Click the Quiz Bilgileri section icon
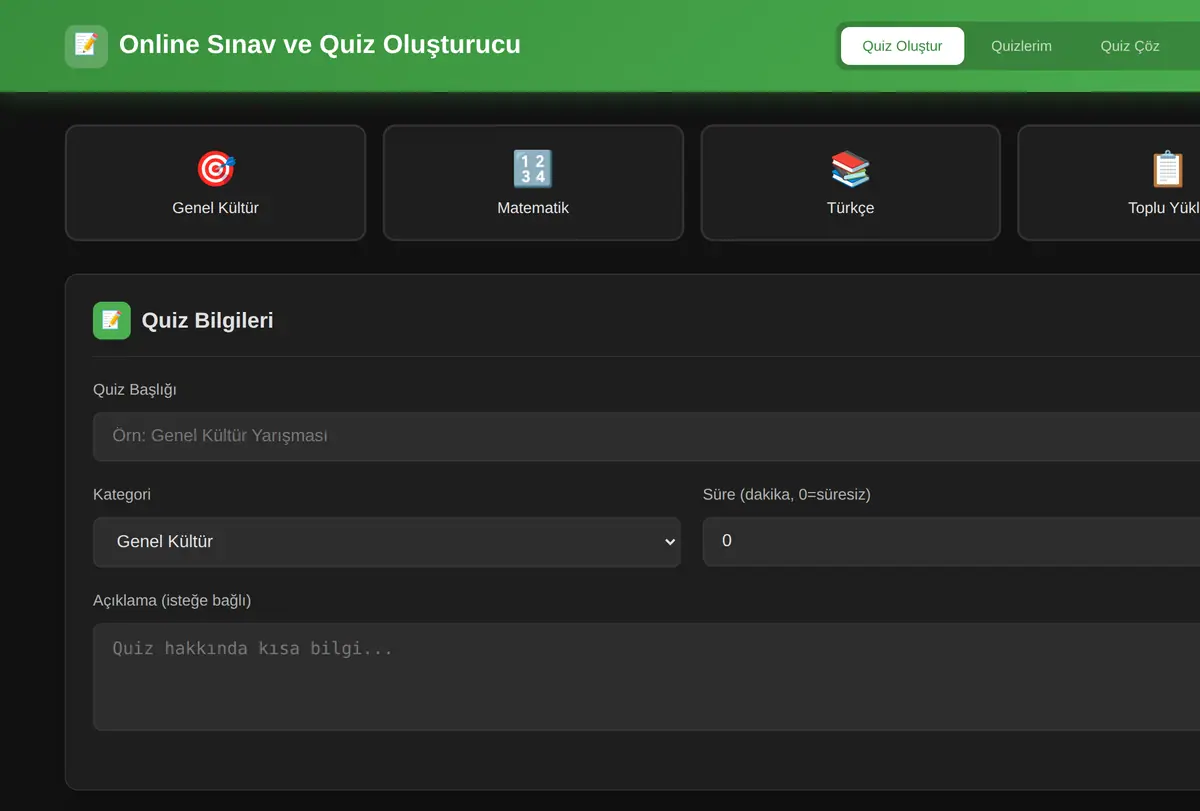The height and width of the screenshot is (811, 1200). 112,321
